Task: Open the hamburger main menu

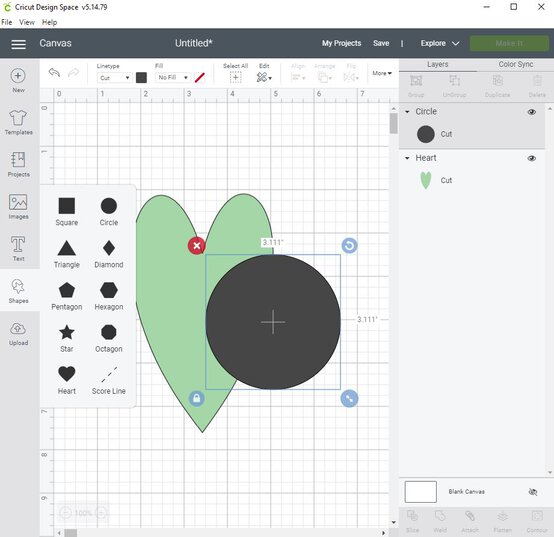Action: point(18,44)
